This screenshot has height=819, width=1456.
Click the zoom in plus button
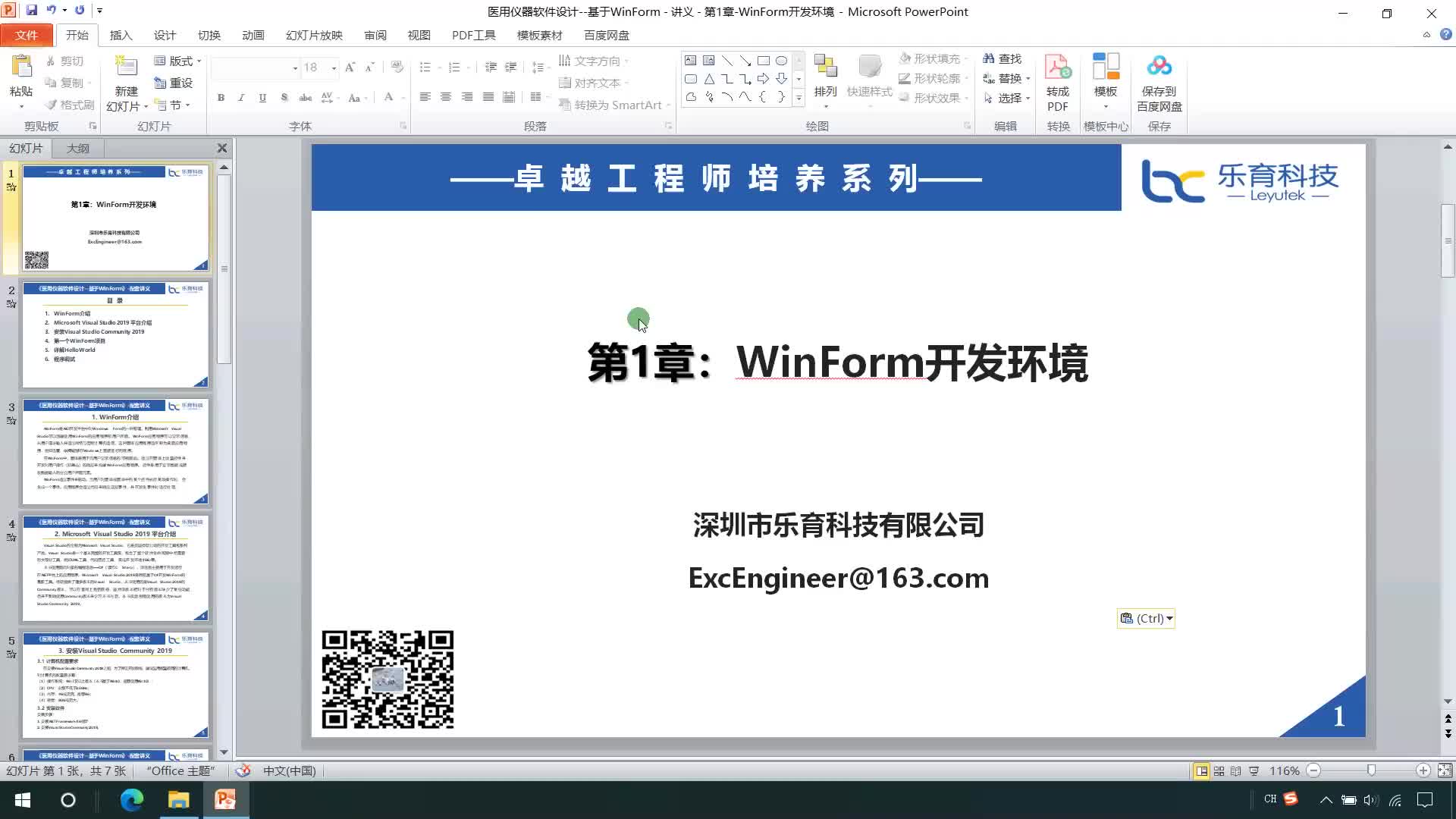point(1423,770)
